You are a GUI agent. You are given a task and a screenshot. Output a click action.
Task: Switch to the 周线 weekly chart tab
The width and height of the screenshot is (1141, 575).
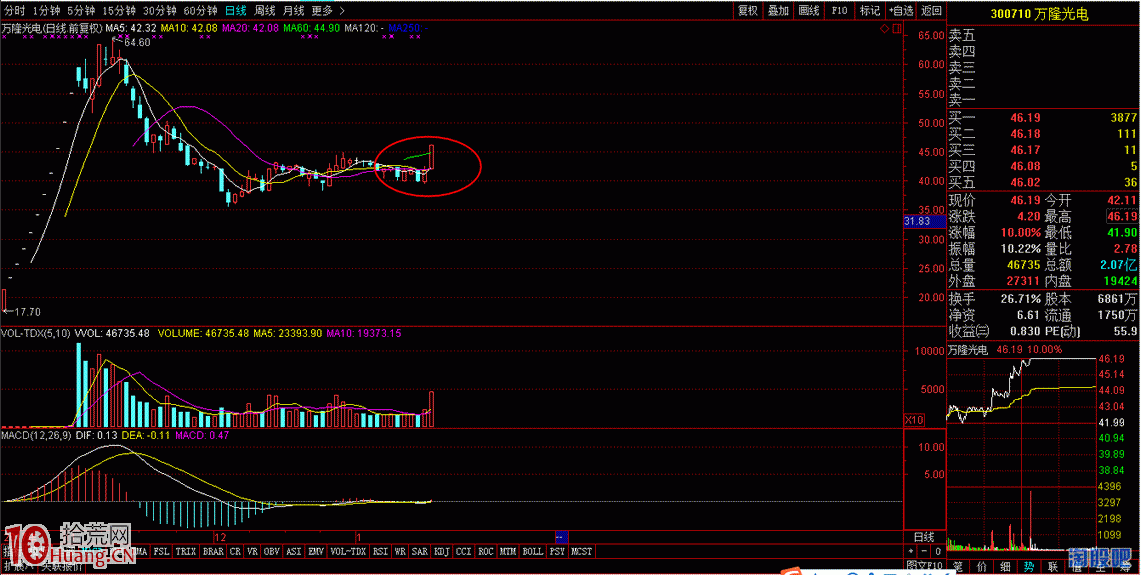click(x=264, y=10)
